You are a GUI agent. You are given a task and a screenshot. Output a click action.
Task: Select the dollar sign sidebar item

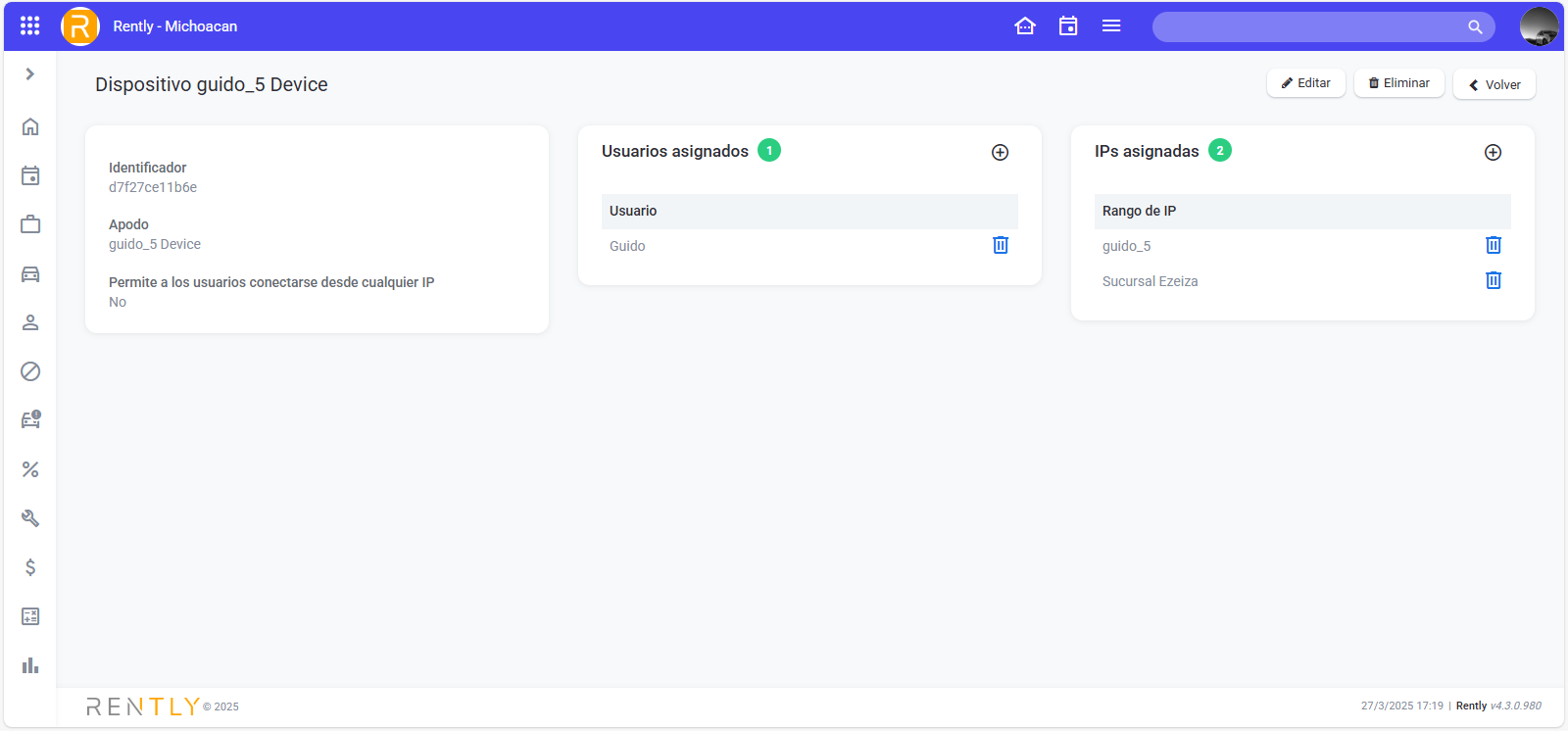coord(30,567)
